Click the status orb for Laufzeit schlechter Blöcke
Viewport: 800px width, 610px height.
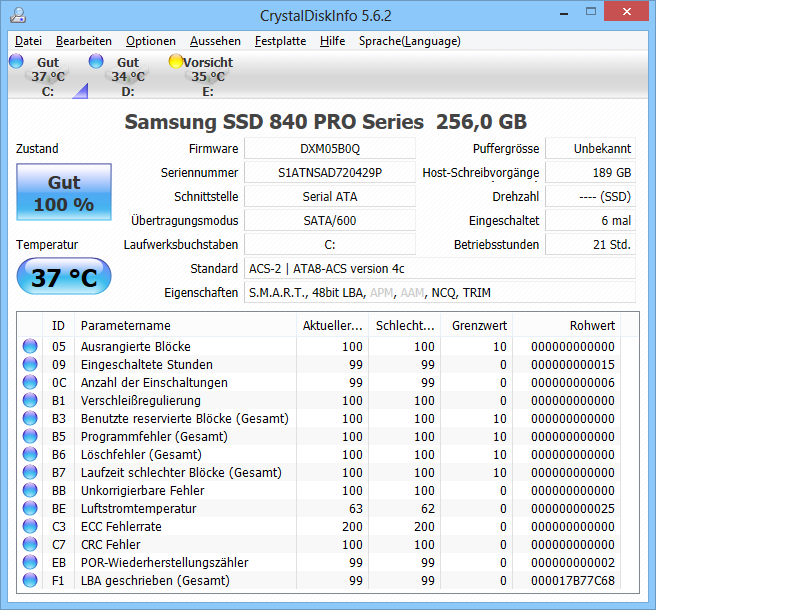pyautogui.click(x=30, y=472)
